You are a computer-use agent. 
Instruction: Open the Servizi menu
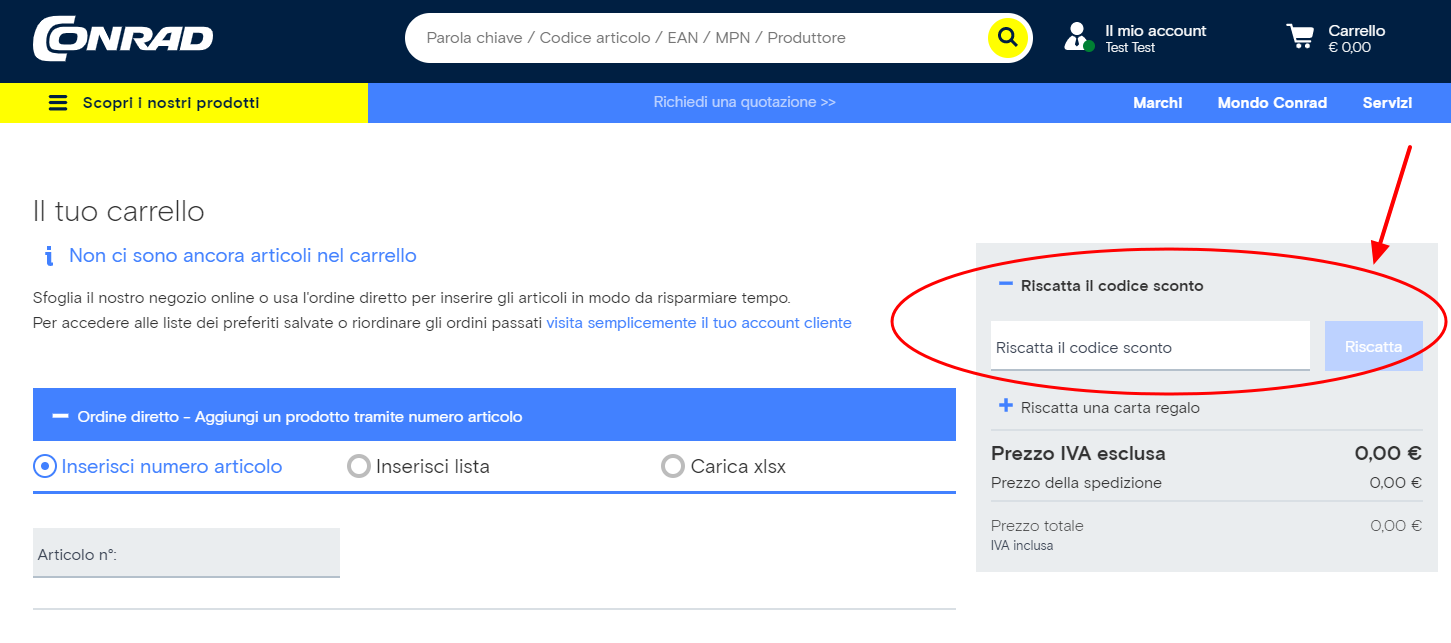[x=1387, y=103]
